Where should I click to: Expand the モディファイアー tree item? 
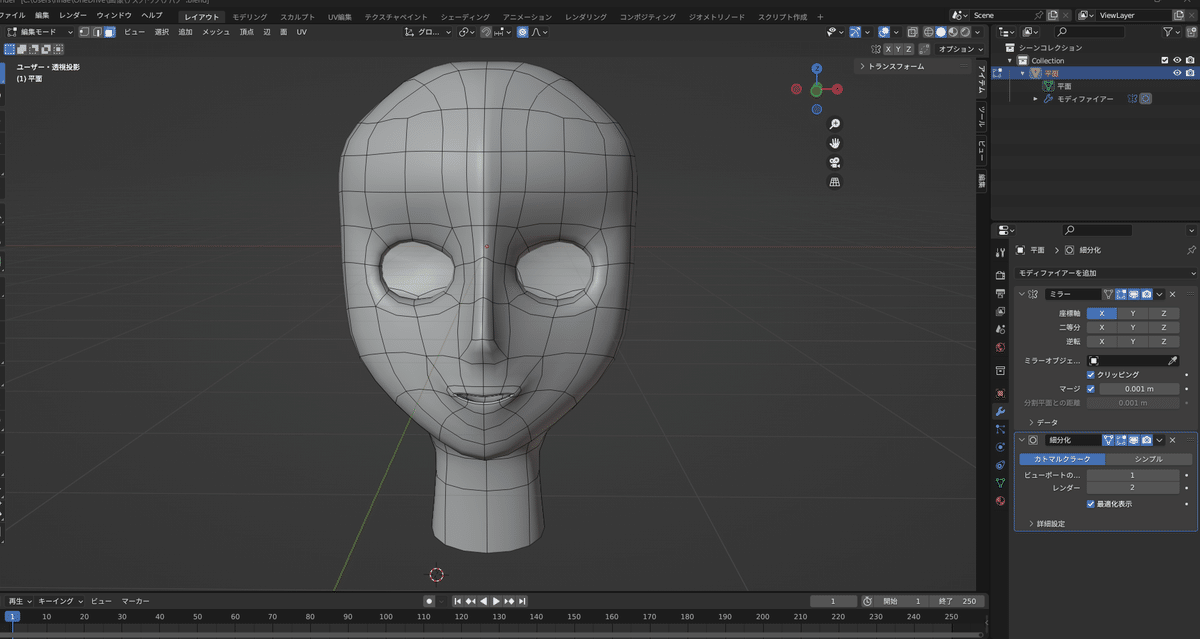click(x=1036, y=99)
